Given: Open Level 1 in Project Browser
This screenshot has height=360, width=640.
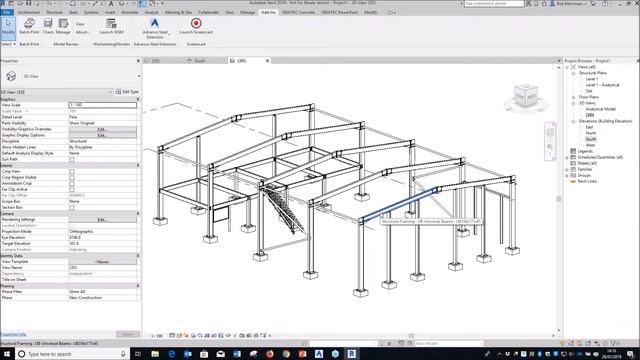Looking at the screenshot, I should click(x=591, y=79).
